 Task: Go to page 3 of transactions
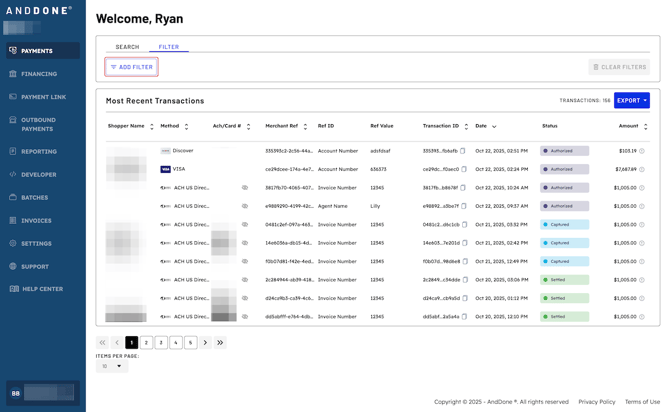coord(161,342)
